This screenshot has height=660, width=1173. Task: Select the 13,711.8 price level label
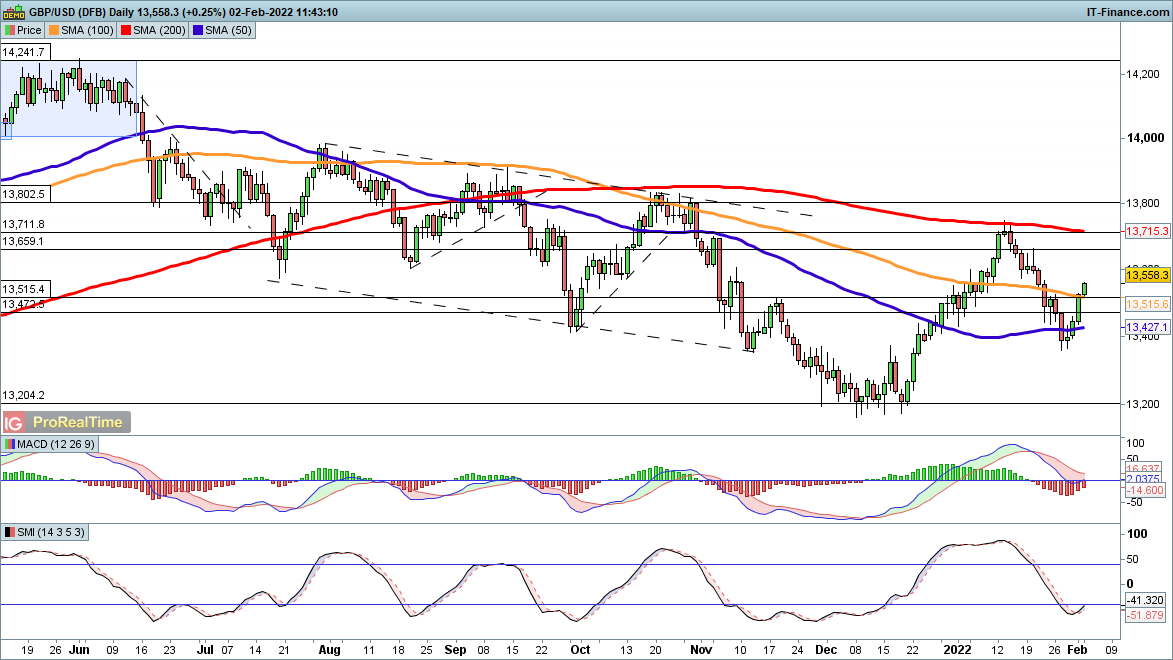(24, 224)
